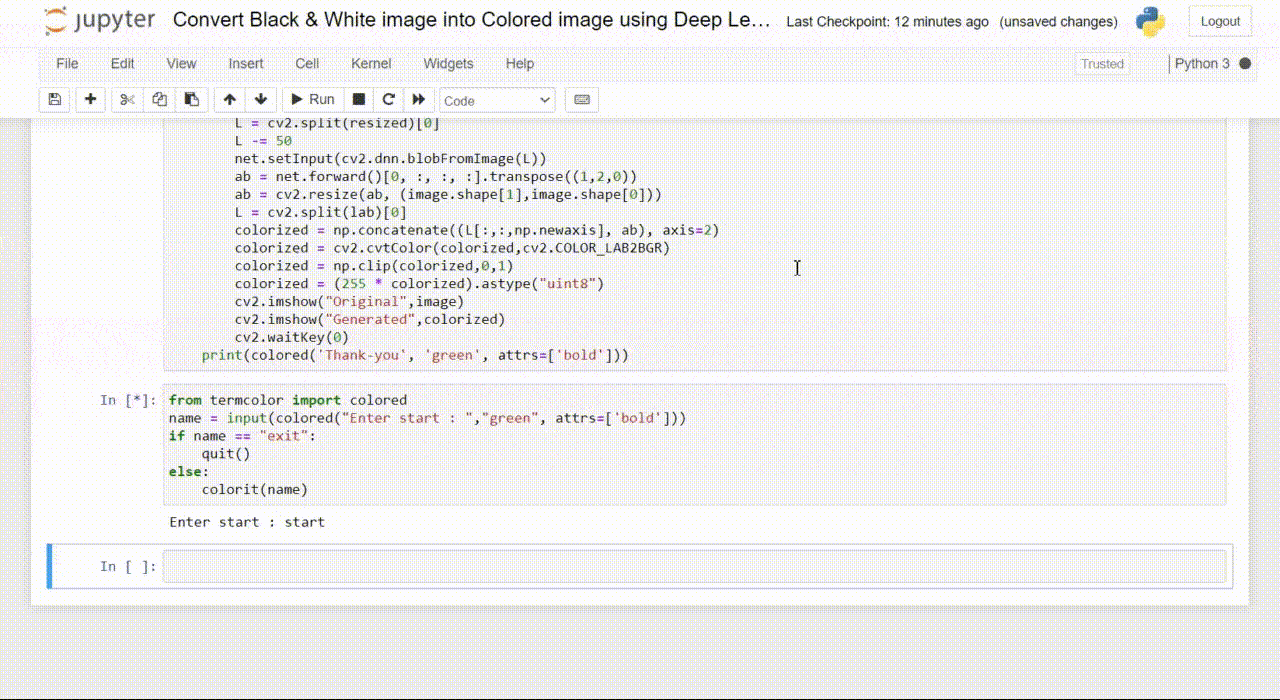Restart kernel and run all cells icon

419,100
